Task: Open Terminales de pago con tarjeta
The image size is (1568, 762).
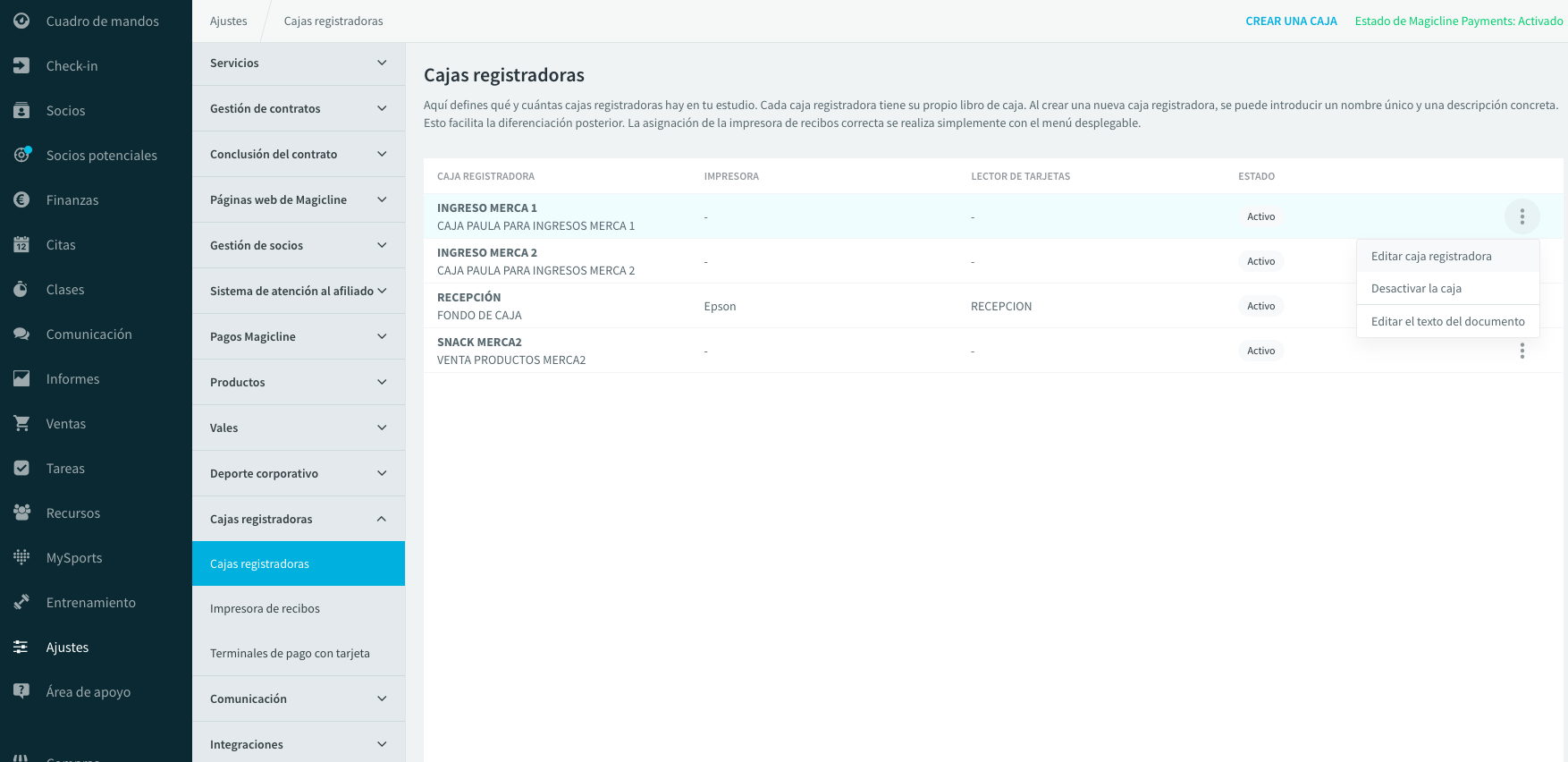Action: pyautogui.click(x=299, y=653)
